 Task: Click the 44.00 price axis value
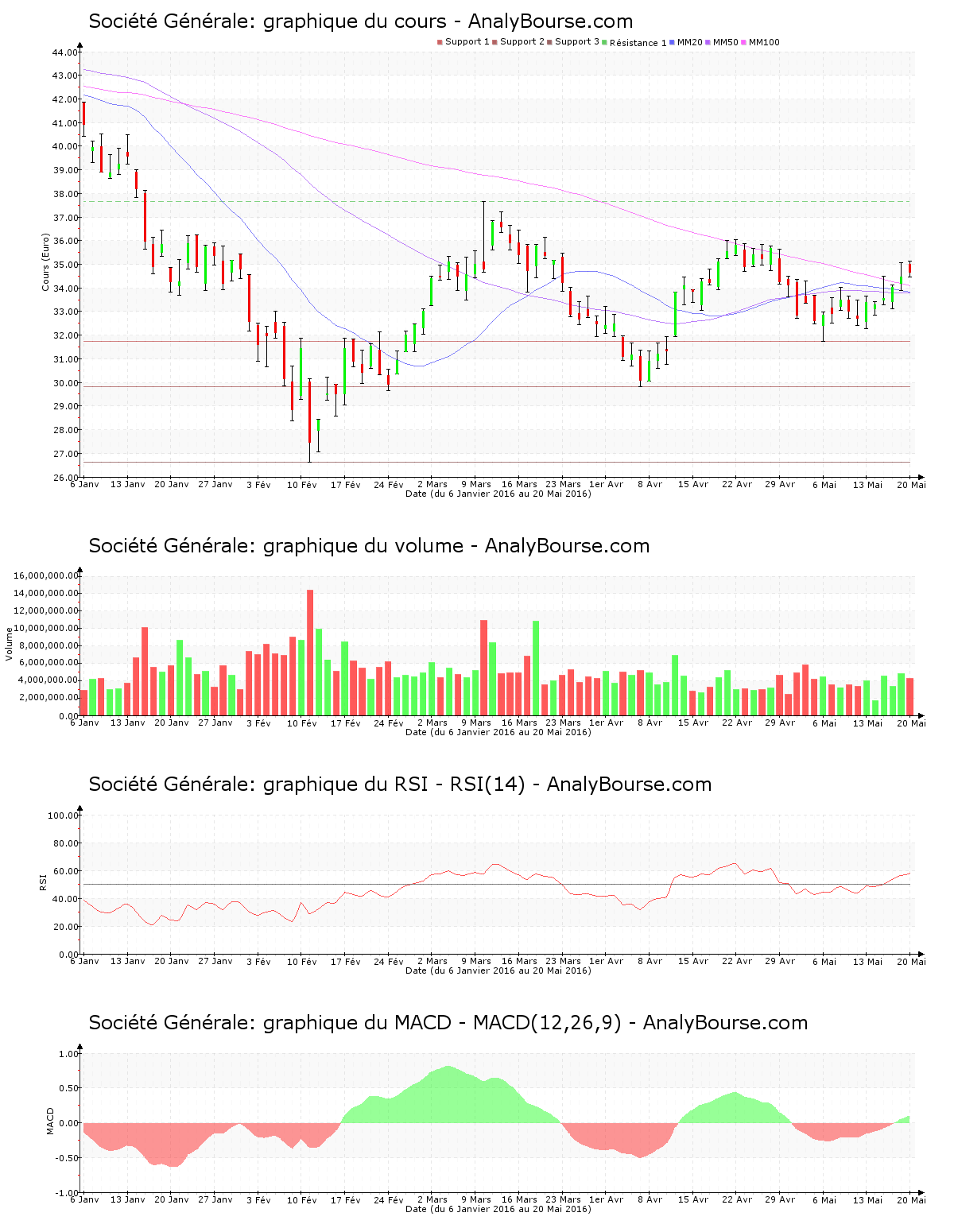[65, 52]
